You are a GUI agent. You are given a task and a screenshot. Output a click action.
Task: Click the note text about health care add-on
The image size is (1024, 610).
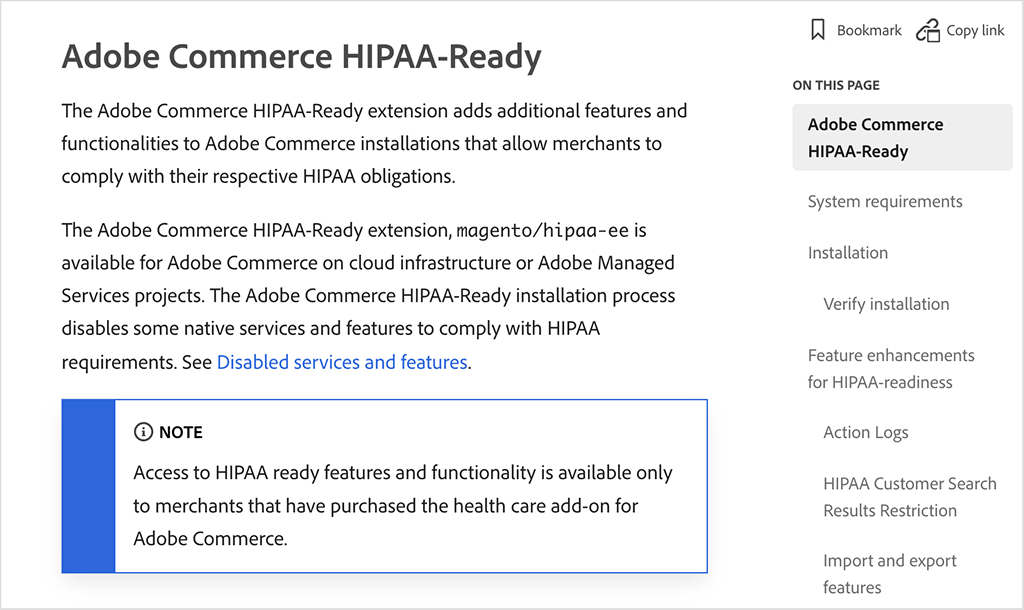point(402,506)
